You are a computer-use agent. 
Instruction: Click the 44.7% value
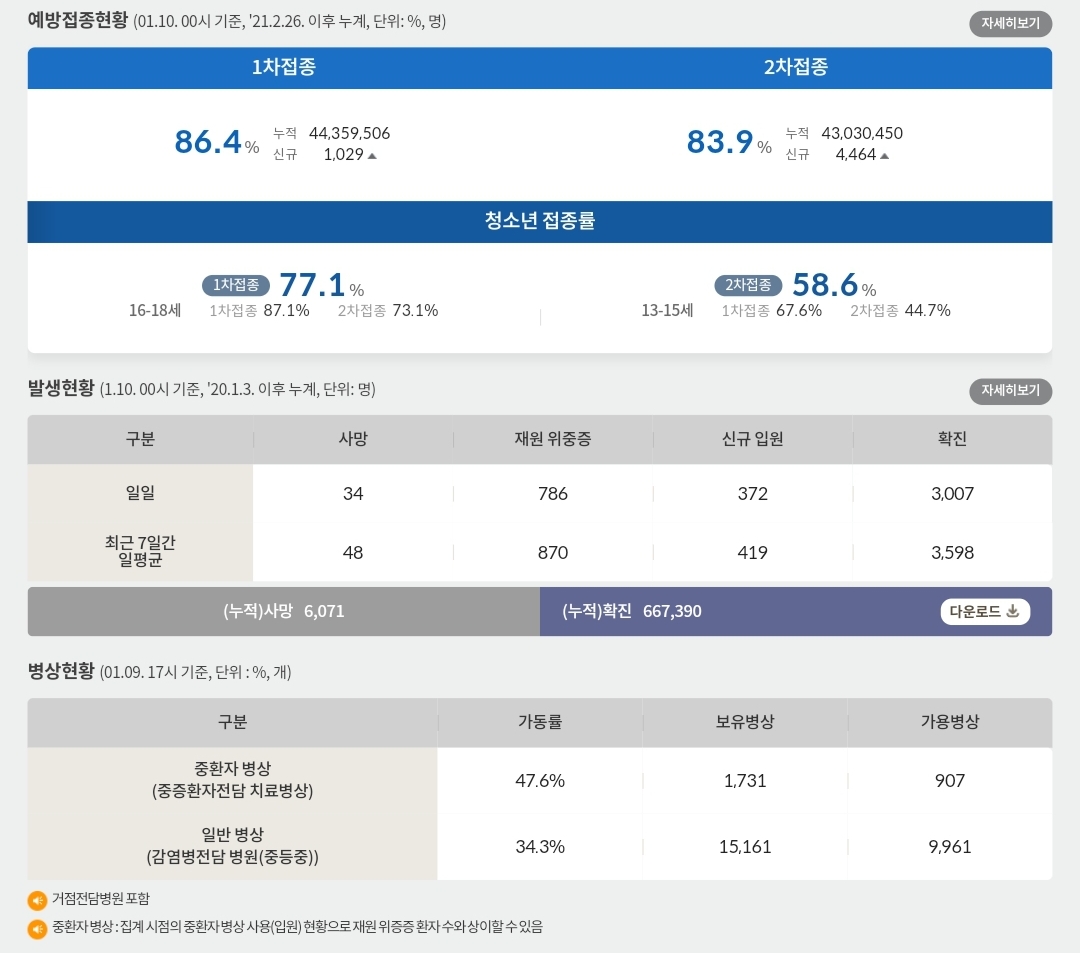(928, 311)
